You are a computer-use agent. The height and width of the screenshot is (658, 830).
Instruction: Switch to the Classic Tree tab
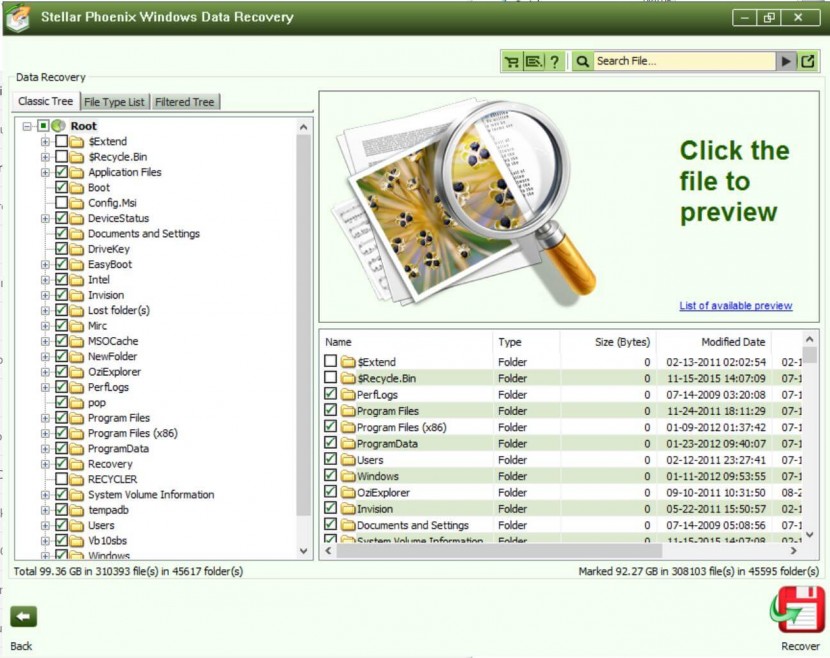46,101
